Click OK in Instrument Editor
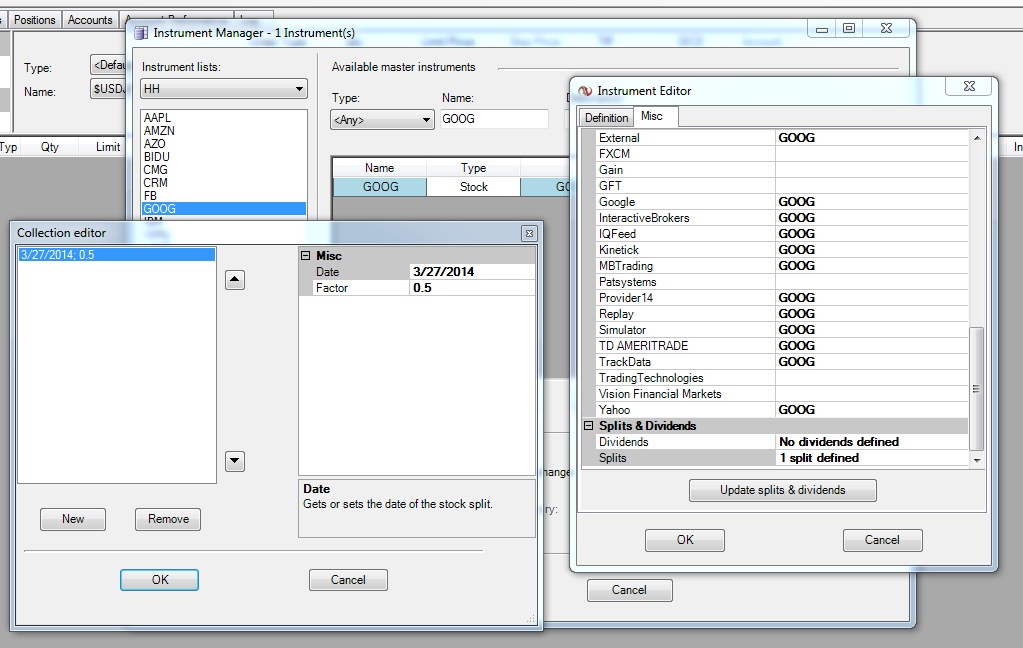The image size is (1023, 648). tap(685, 540)
